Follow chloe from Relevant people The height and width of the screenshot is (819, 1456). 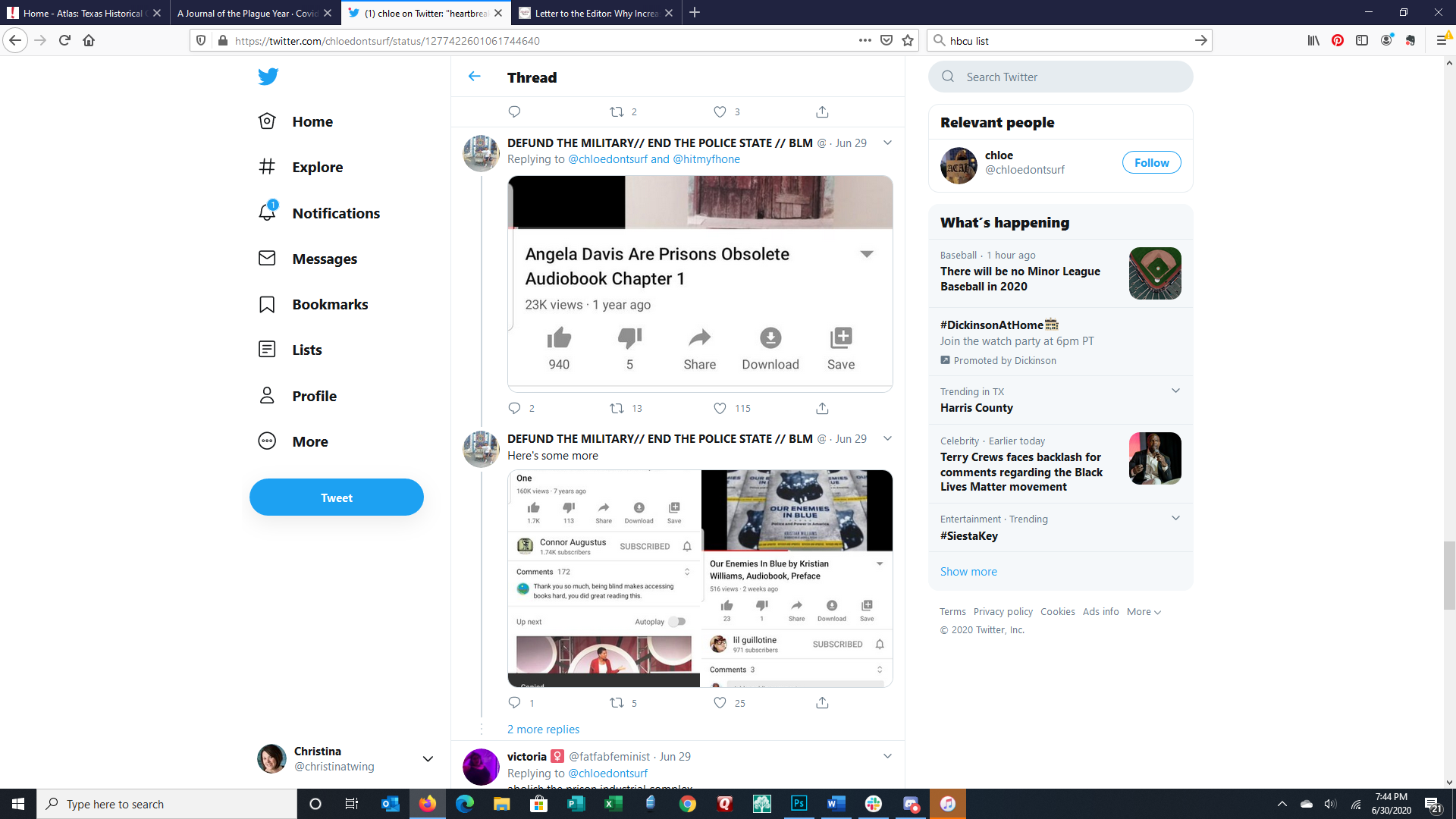coord(1151,162)
